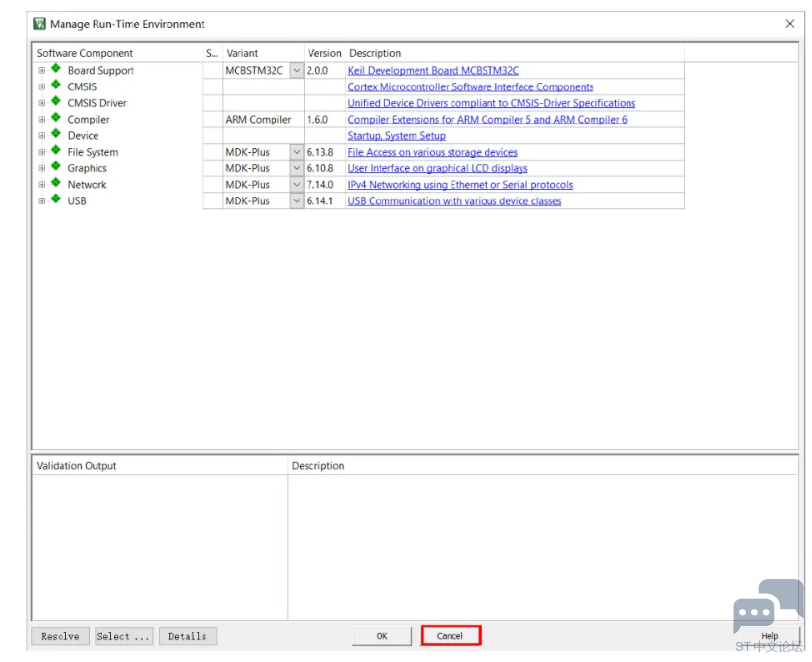
Task: Open Network variant dropdown arrow
Action: tap(296, 184)
